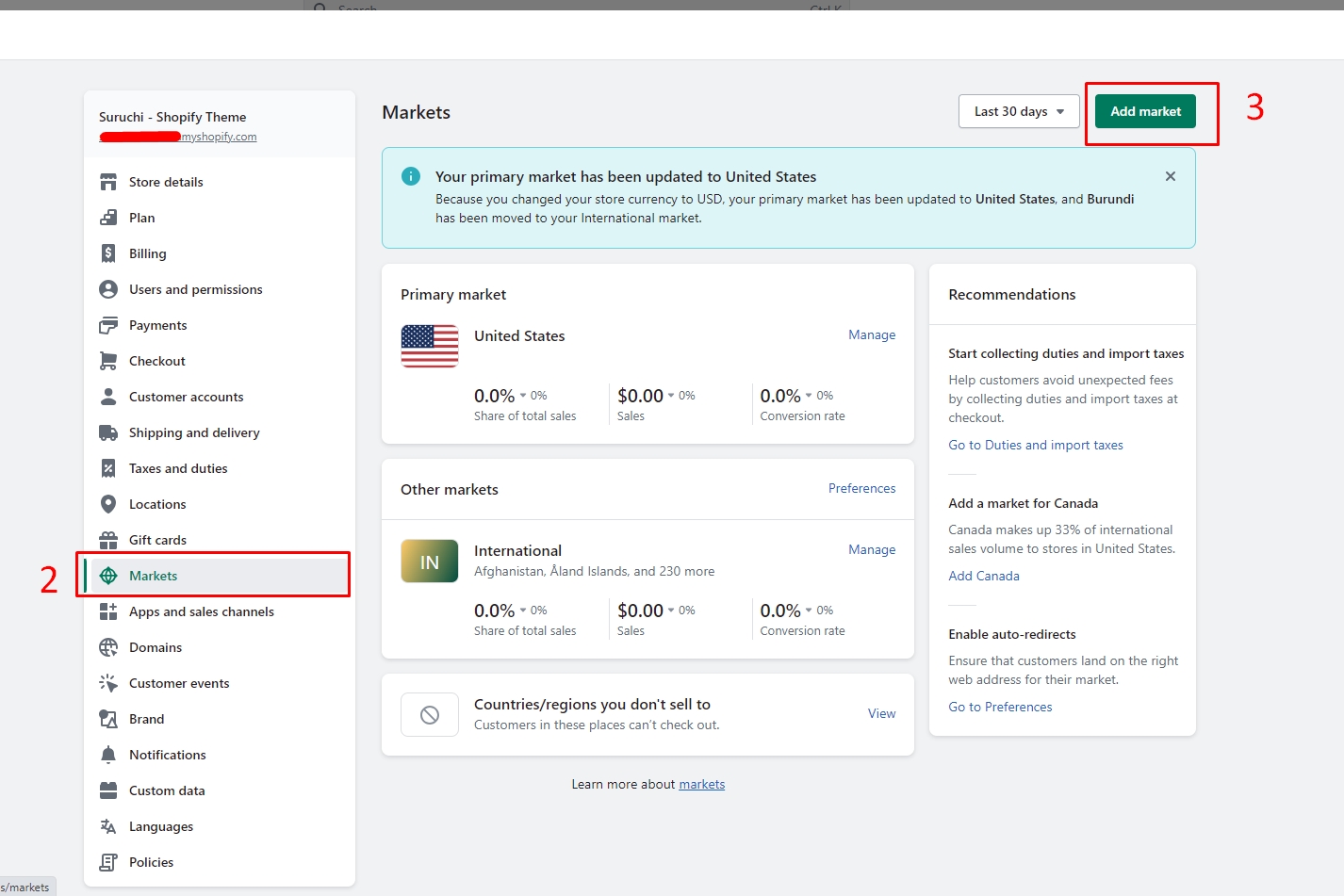Click the Checkout cart icon

tap(108, 361)
